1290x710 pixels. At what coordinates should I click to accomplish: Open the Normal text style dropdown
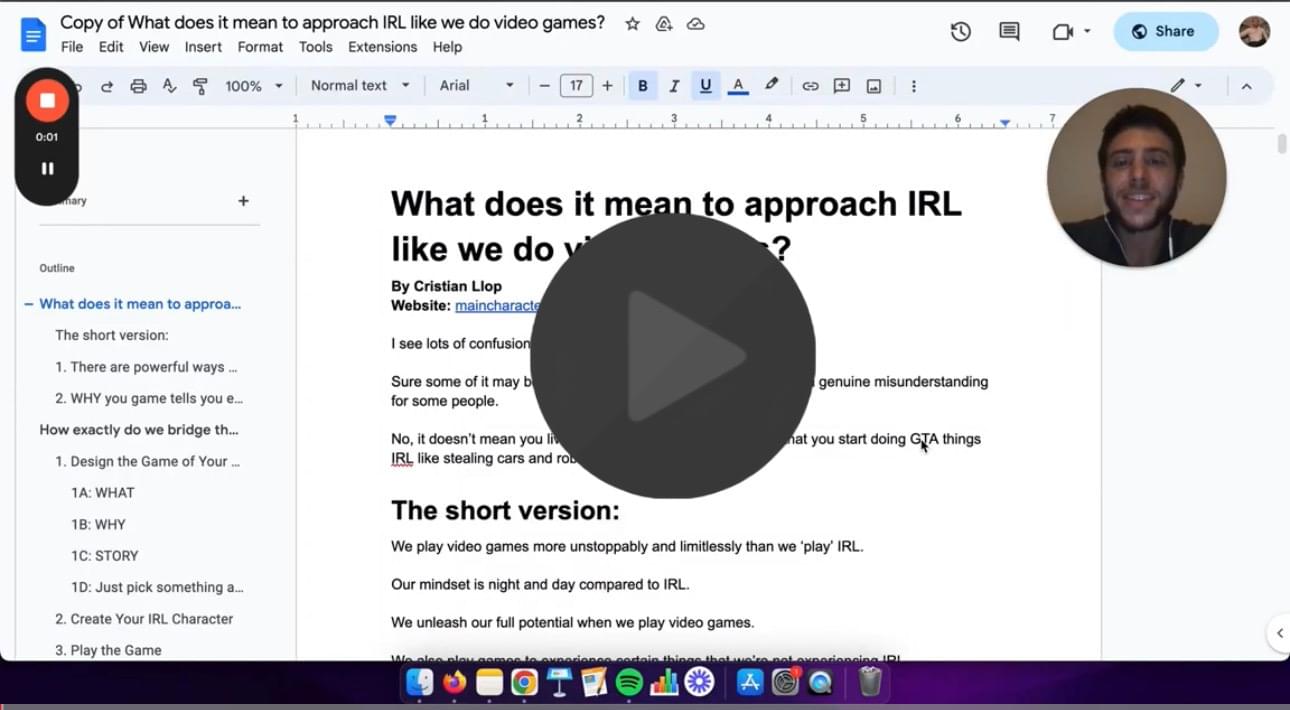[x=360, y=86]
